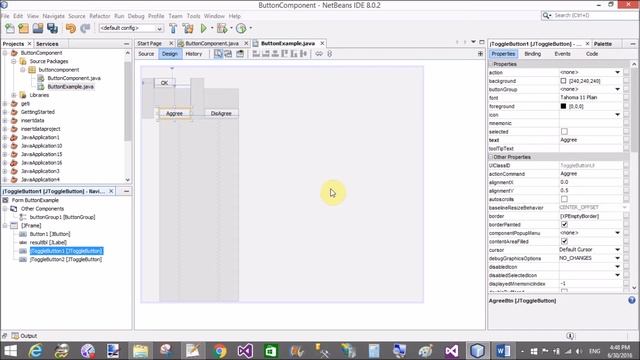Close the ButtonExample.java editor tab
Image resolution: width=640 pixels, height=360 pixels.
(x=322, y=43)
